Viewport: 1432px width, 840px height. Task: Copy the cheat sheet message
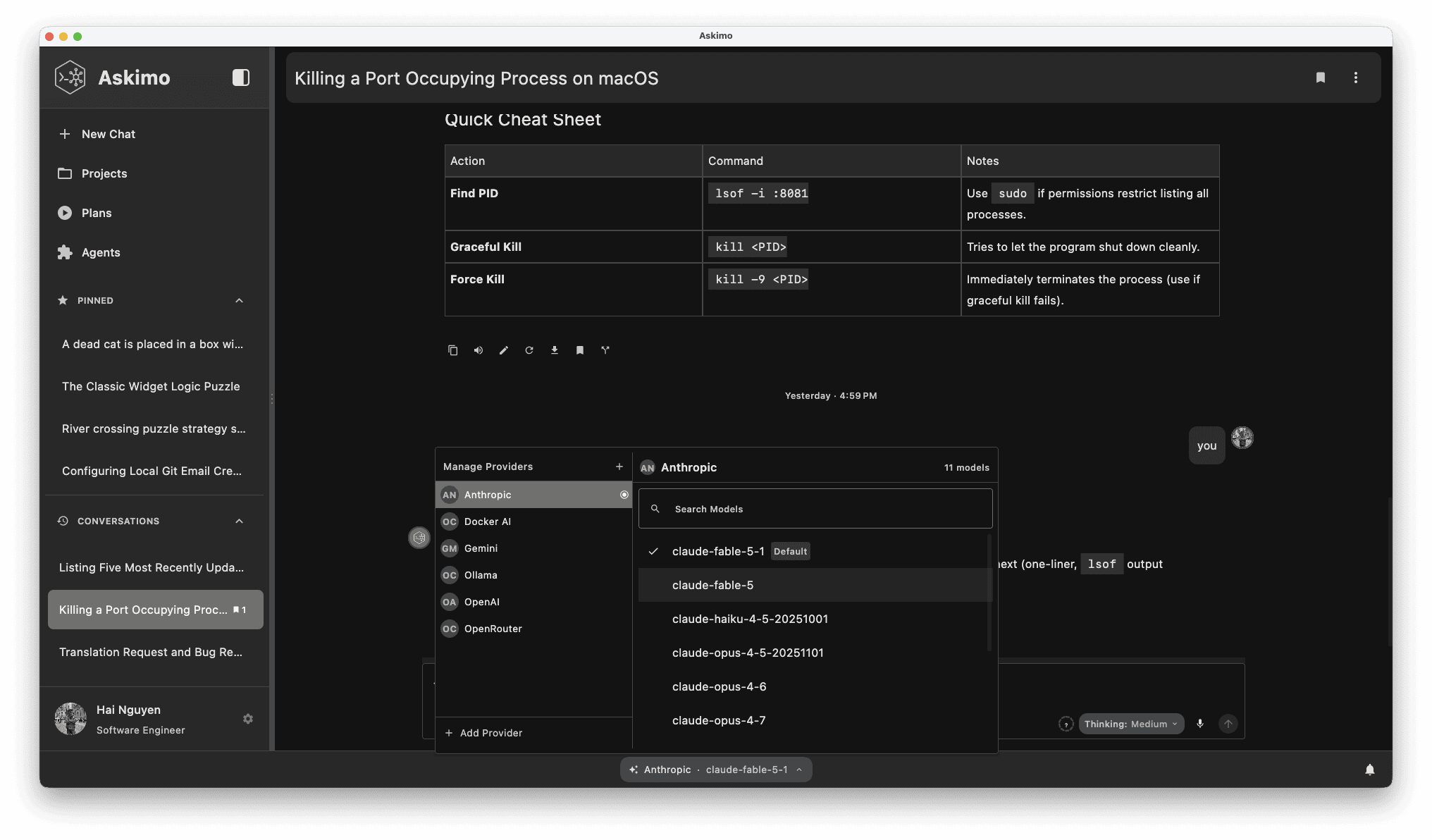point(453,350)
